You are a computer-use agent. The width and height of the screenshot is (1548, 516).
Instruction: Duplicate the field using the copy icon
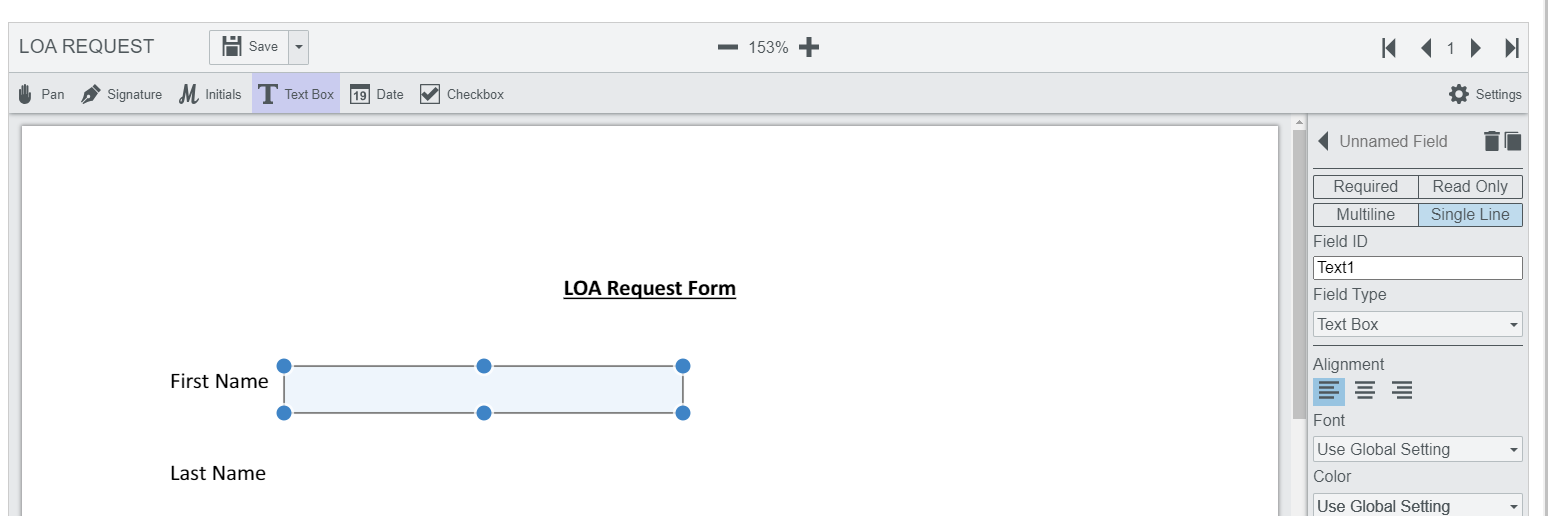(x=1513, y=141)
